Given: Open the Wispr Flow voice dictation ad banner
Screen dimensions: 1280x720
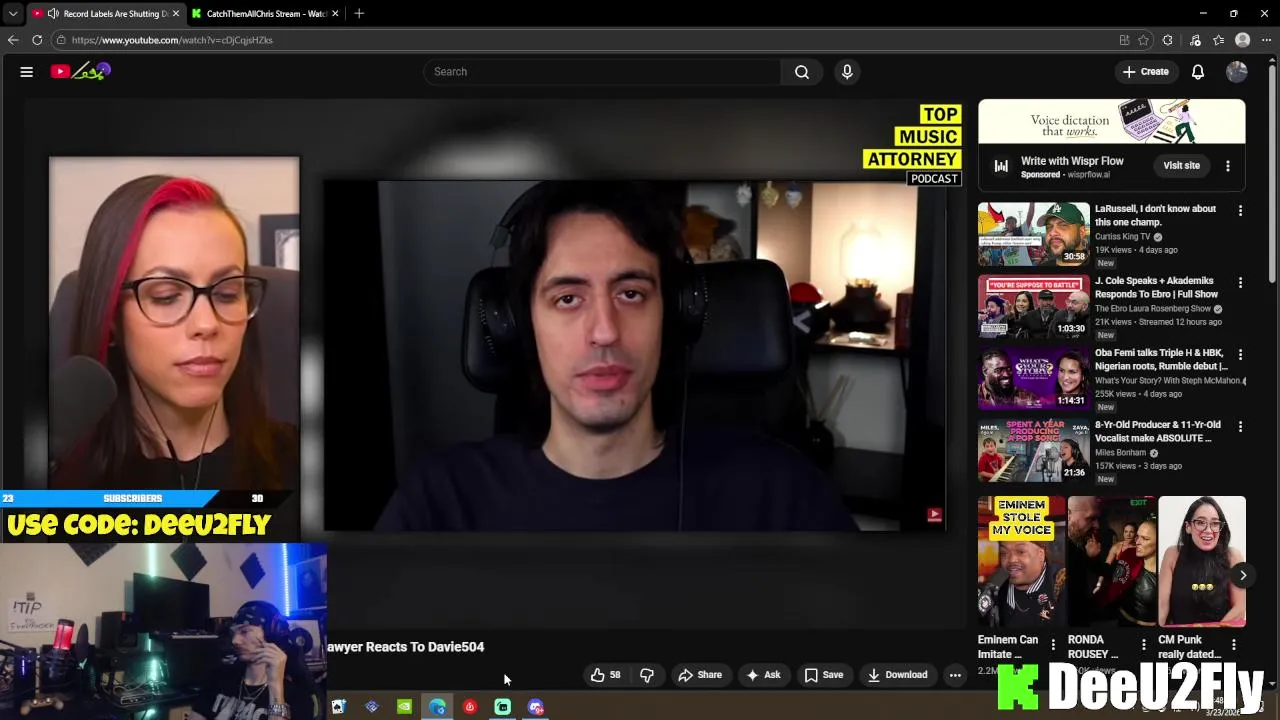Looking at the screenshot, I should point(1112,122).
